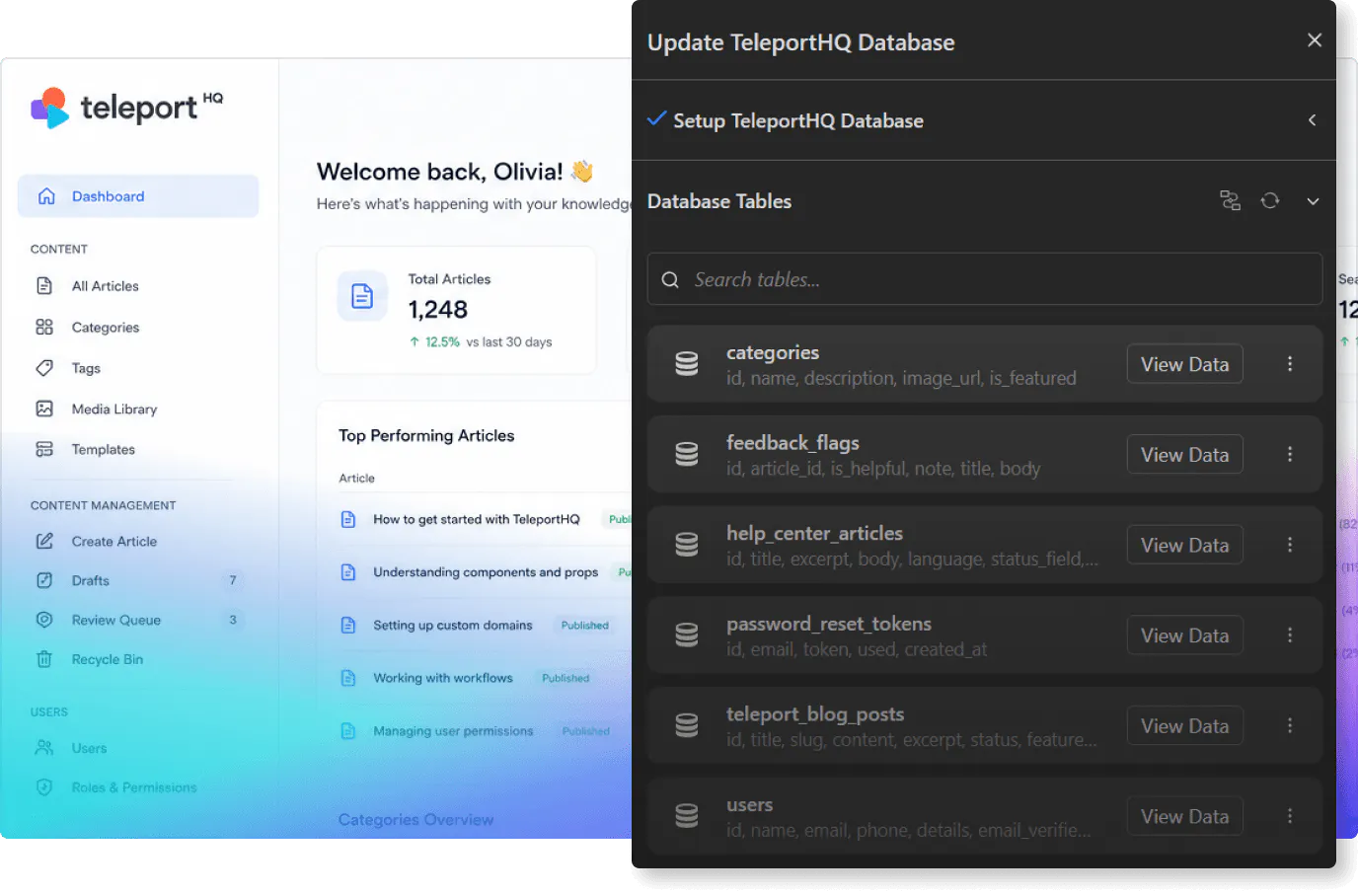Collapse the Database Tables section
Viewport: 1358px width, 896px height.
(x=1313, y=201)
